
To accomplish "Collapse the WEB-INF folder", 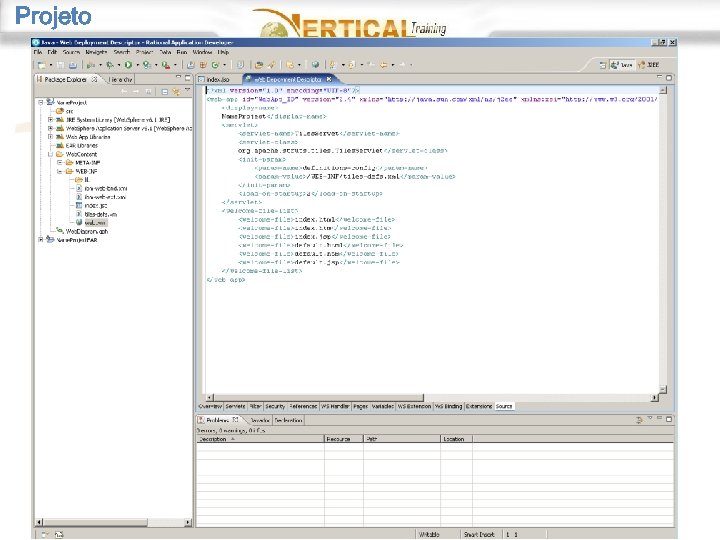I will tap(59, 170).
